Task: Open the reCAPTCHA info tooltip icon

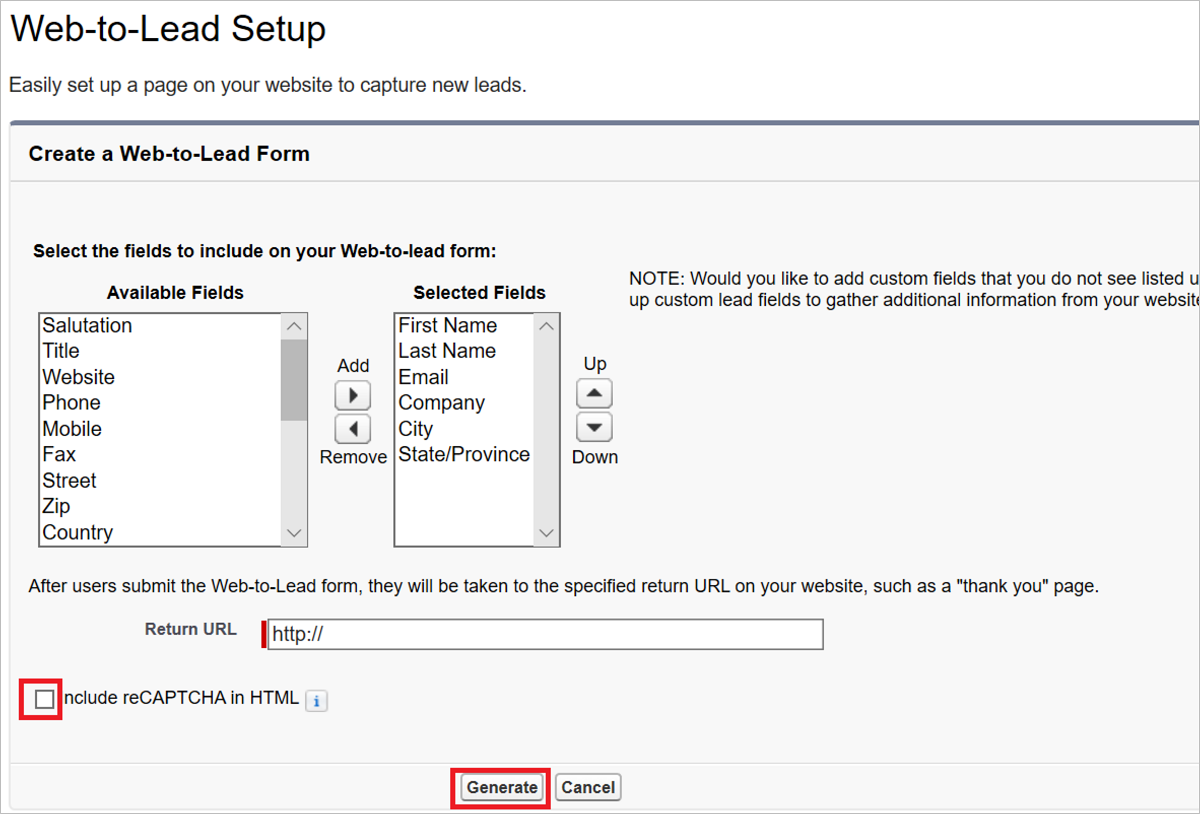Action: point(316,701)
